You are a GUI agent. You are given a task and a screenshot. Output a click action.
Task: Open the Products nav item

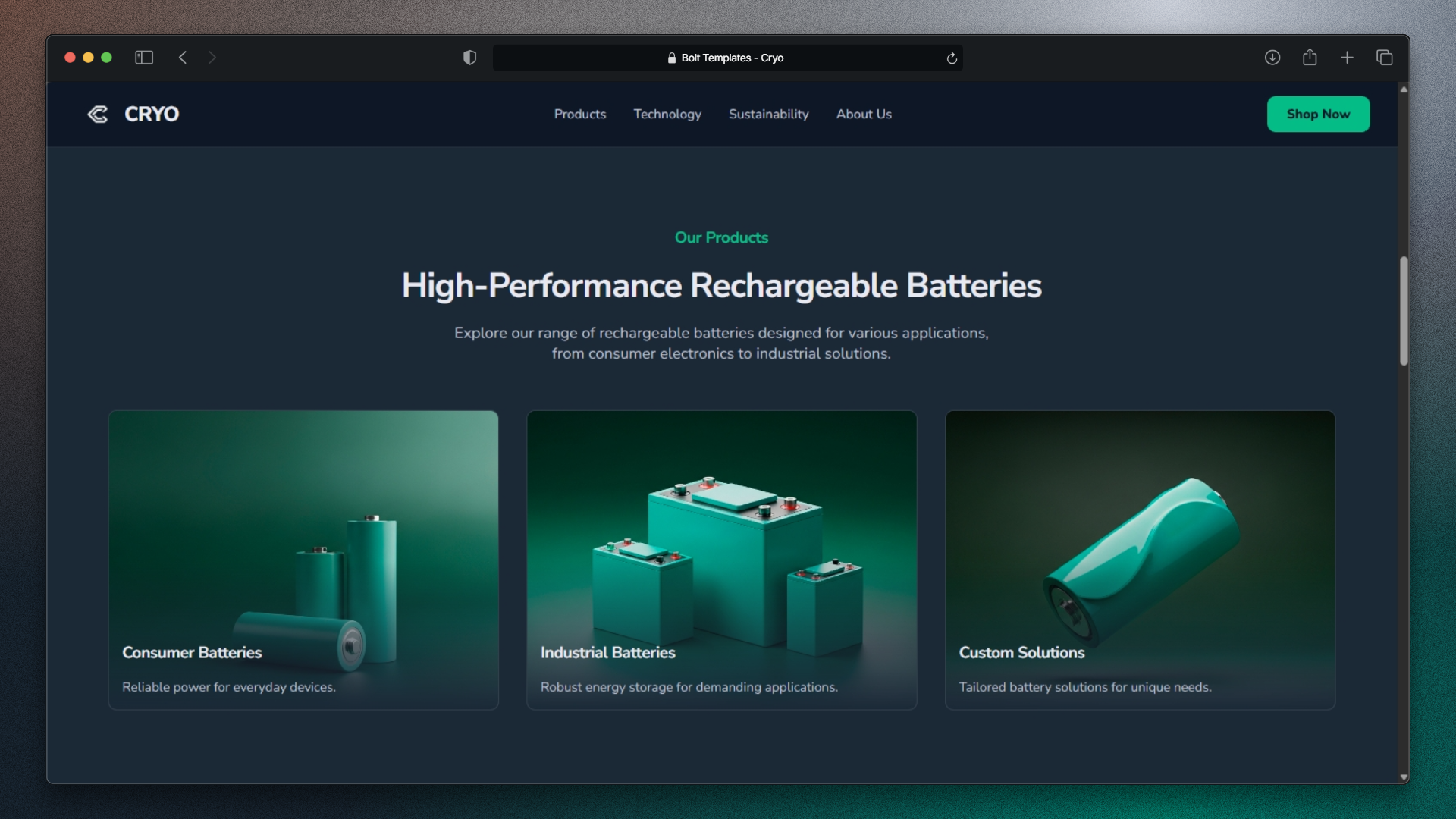pos(579,114)
